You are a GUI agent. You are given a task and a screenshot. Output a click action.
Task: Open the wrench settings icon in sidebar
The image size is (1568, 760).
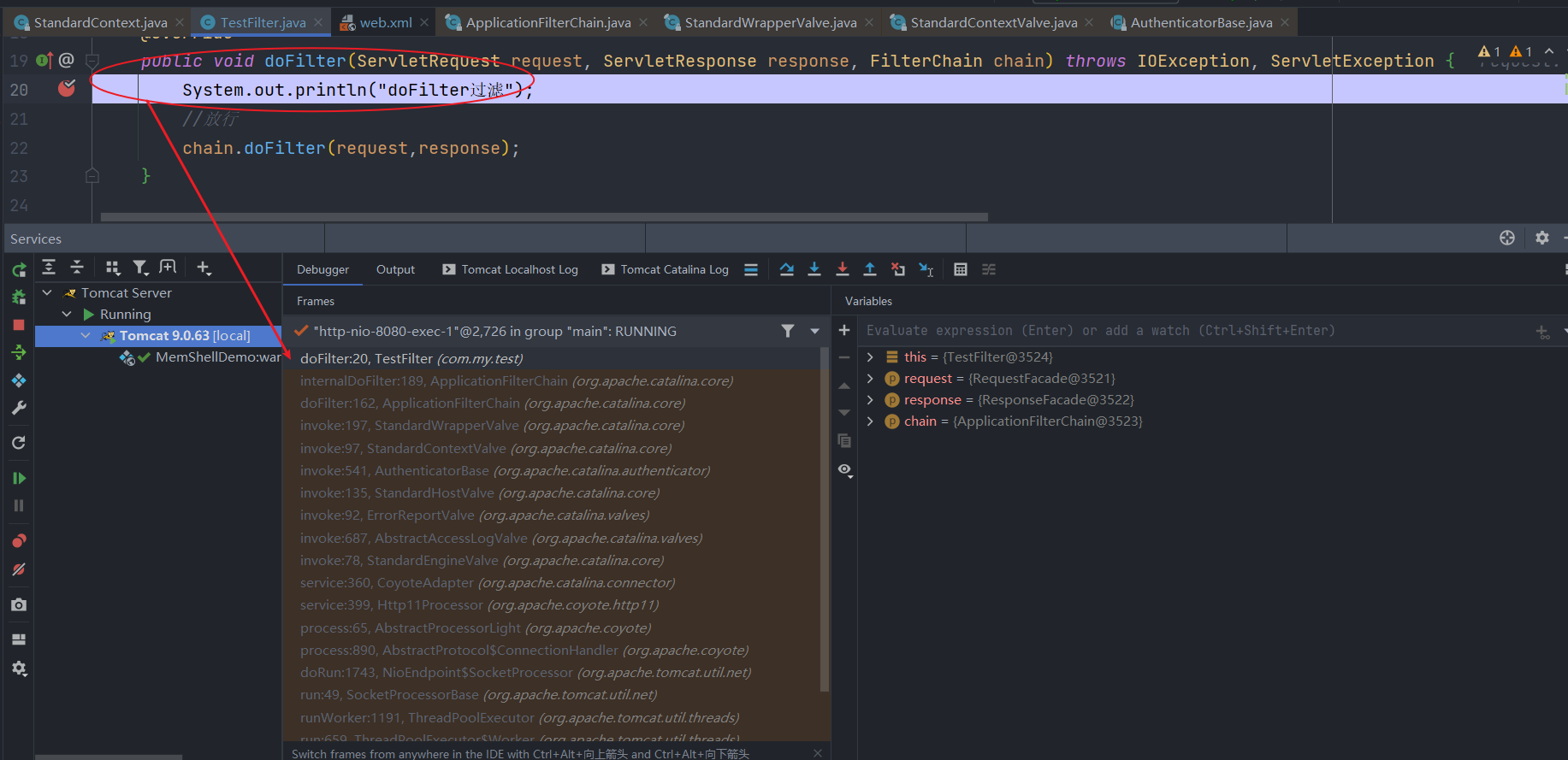pos(19,408)
